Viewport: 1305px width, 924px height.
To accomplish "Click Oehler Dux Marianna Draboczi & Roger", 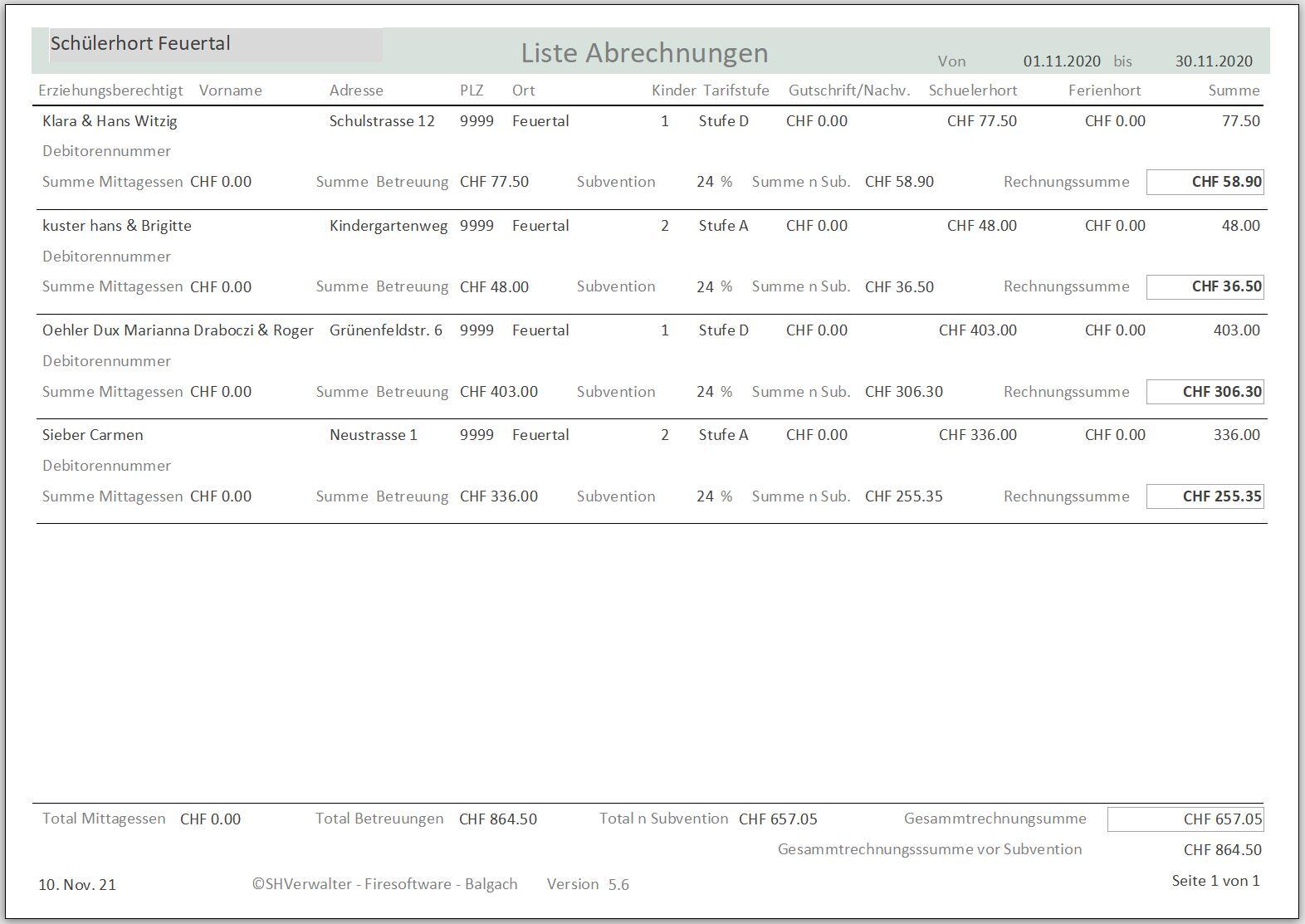I will (178, 330).
